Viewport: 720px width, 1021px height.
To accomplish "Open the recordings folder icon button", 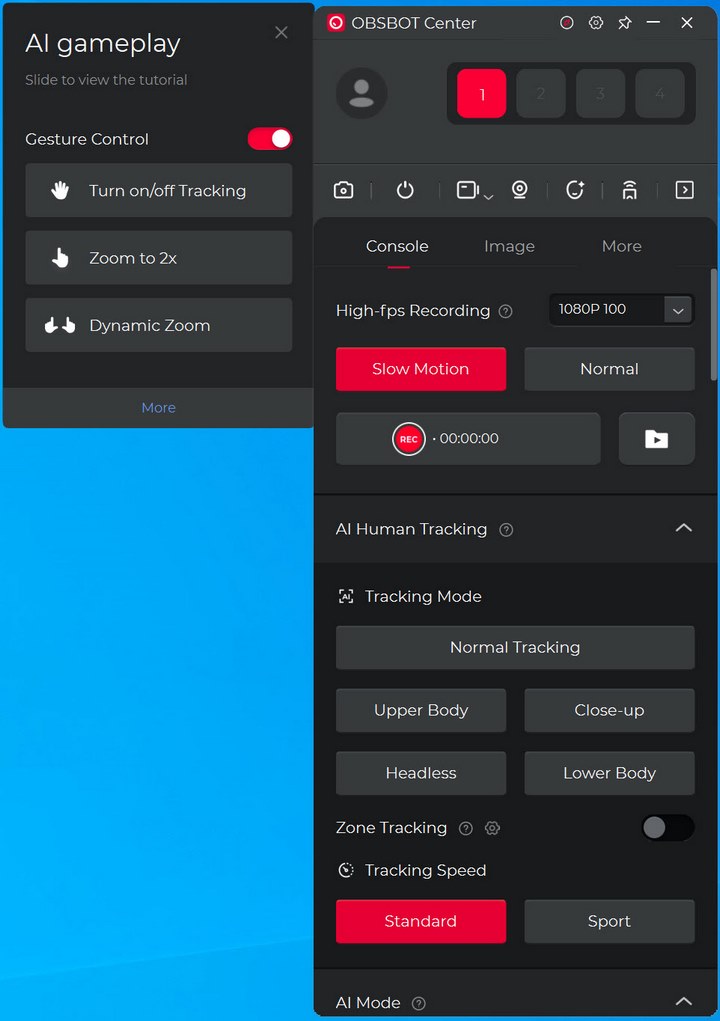I will pyautogui.click(x=656, y=439).
